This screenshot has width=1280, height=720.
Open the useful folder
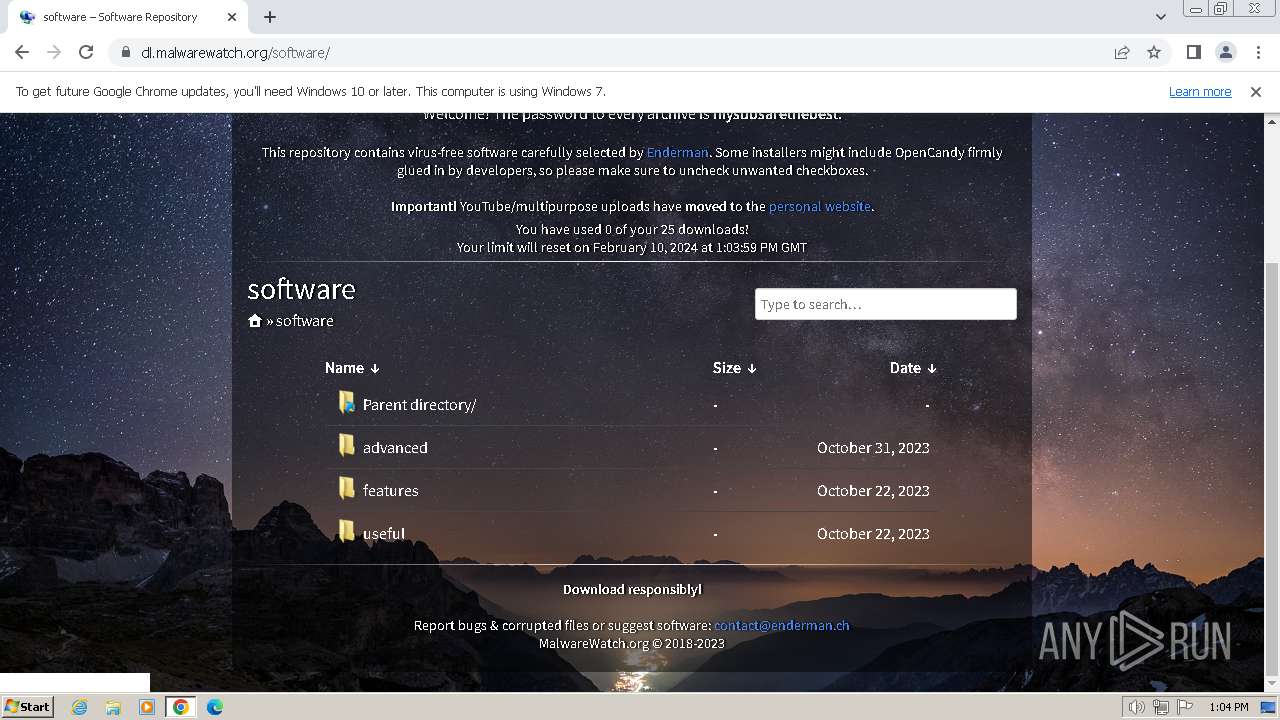384,534
